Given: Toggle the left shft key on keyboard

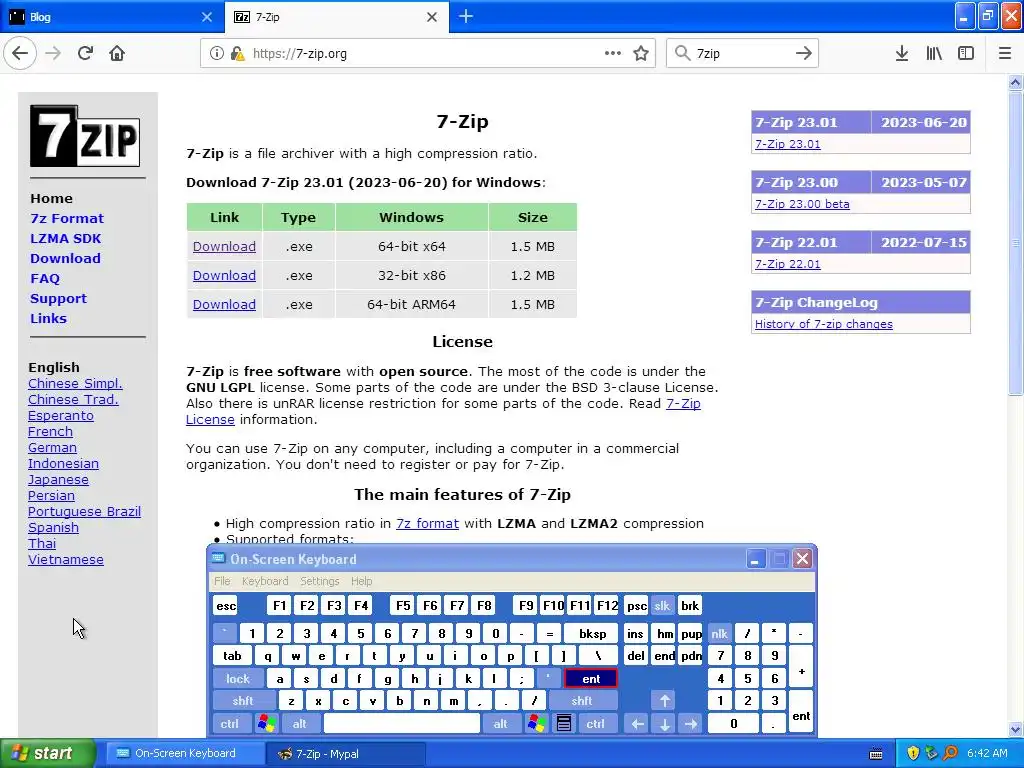Looking at the screenshot, I should click(x=243, y=701).
